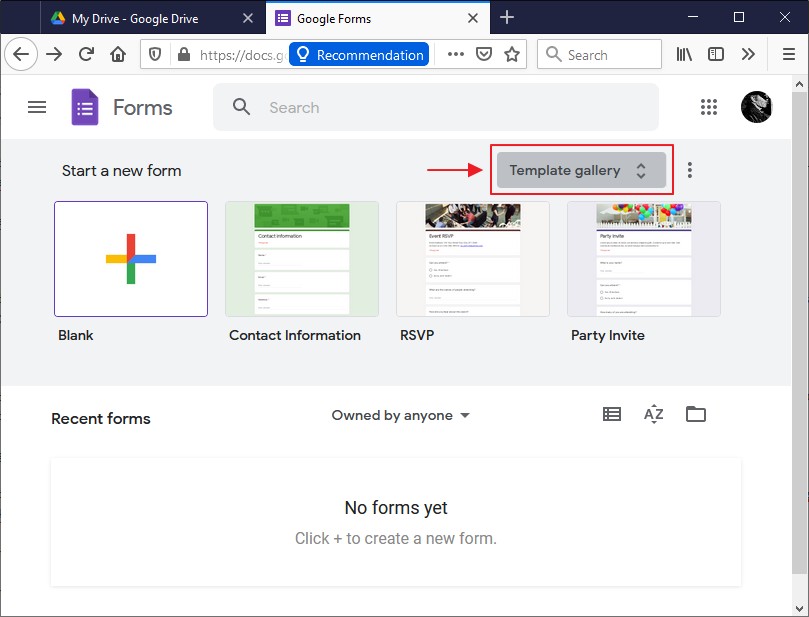
Task: Go back with the browser back arrow
Action: coord(21,54)
